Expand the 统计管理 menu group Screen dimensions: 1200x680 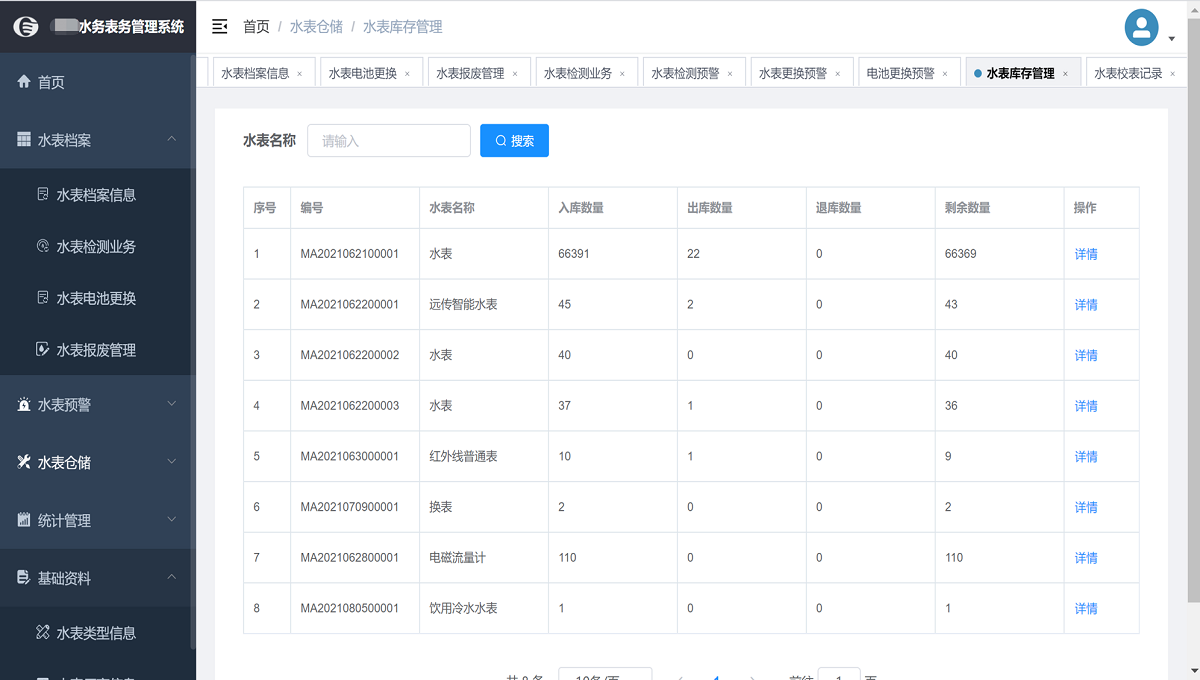(171, 520)
